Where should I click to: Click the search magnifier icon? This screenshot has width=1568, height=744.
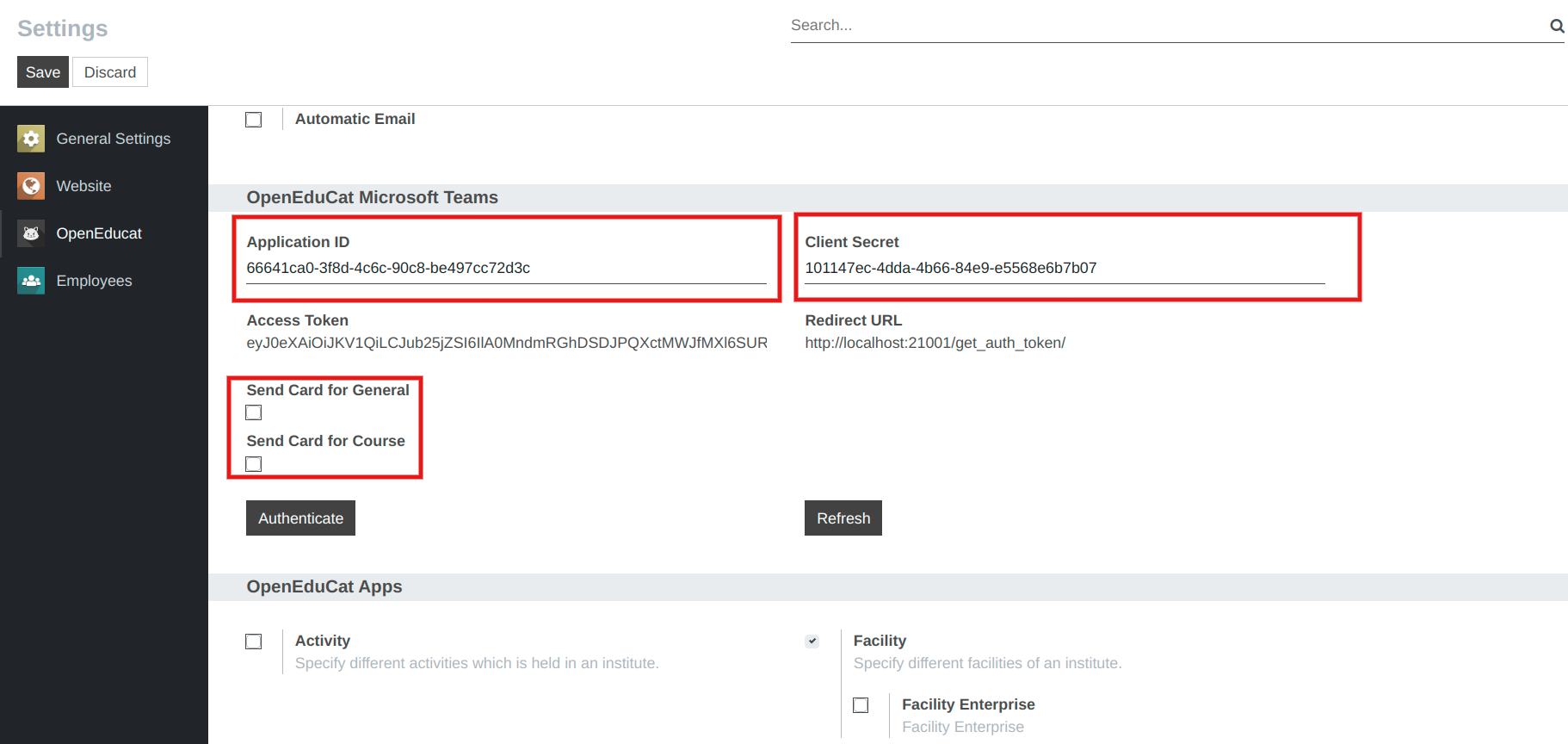click(1557, 26)
